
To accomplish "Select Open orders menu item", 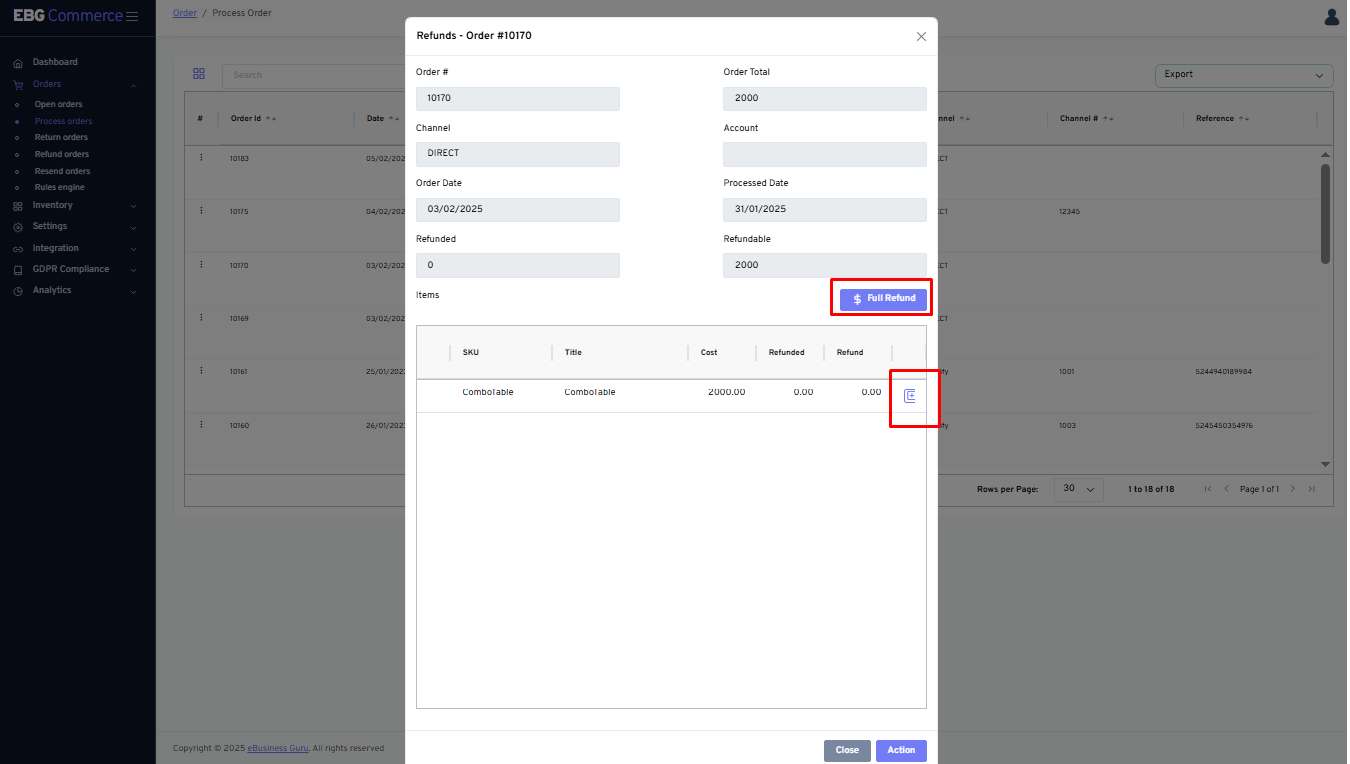I will coord(59,105).
